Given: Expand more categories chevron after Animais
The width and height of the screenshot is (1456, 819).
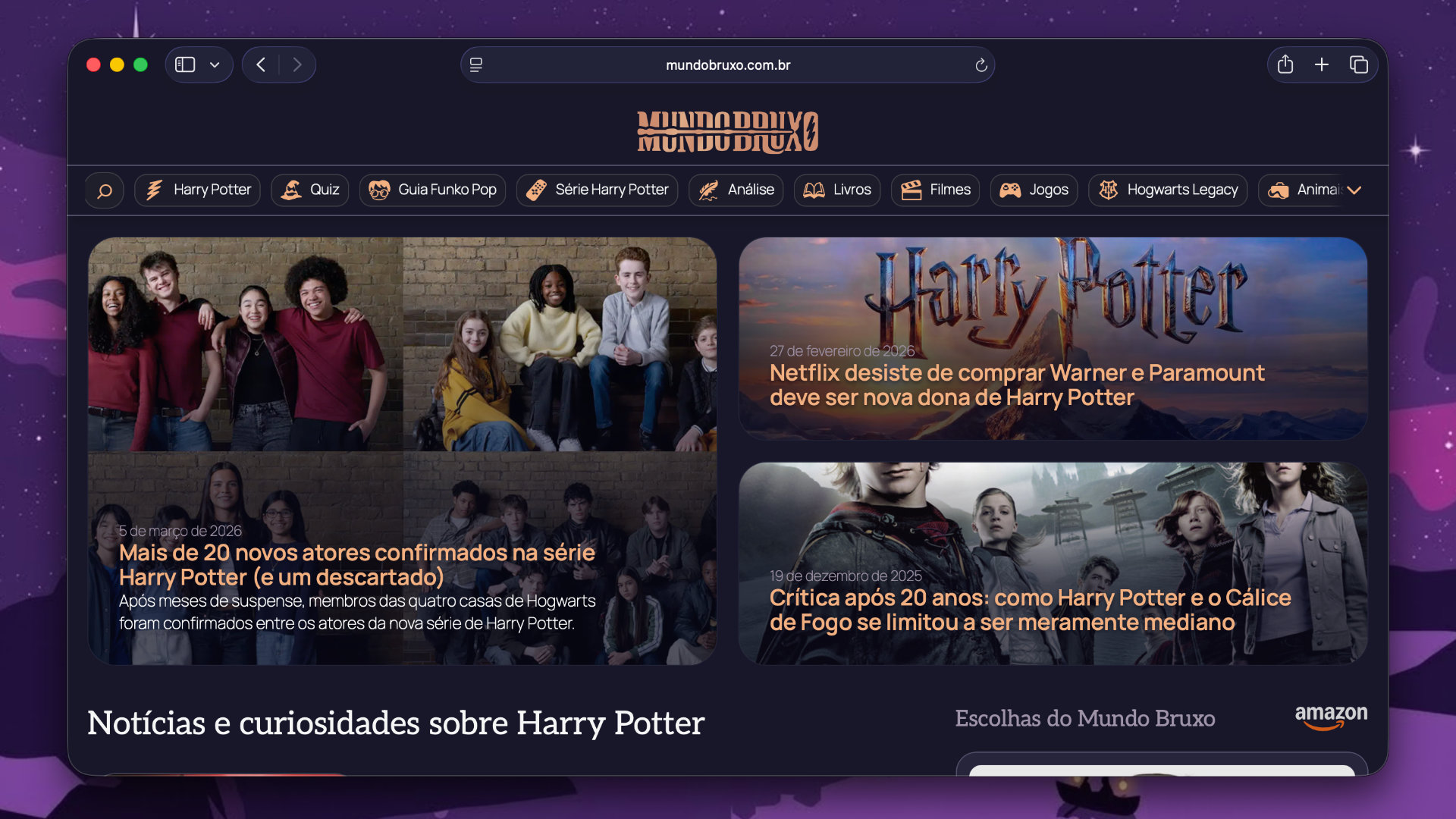Looking at the screenshot, I should (1354, 190).
